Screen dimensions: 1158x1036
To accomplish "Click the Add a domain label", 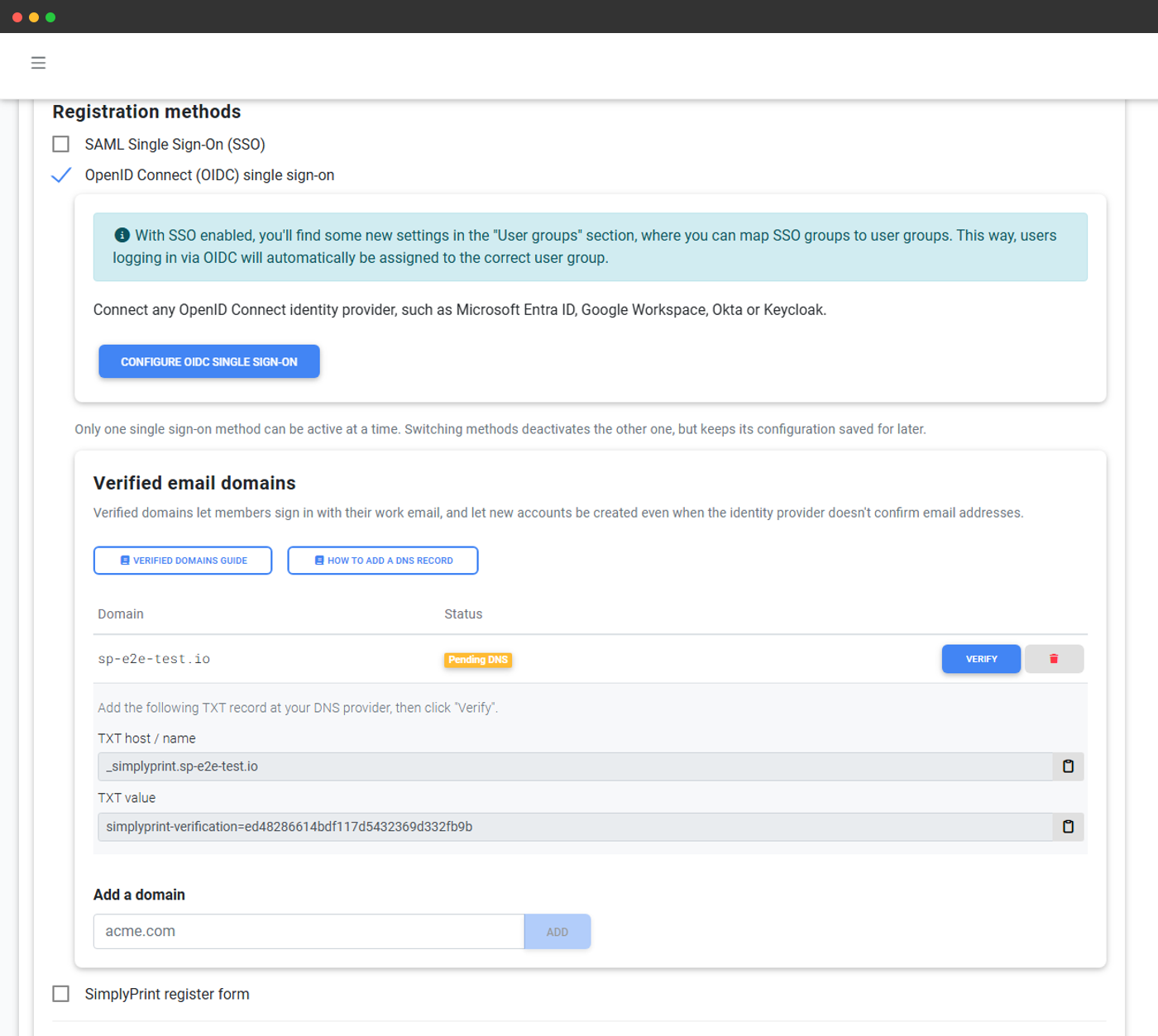I will (139, 895).
